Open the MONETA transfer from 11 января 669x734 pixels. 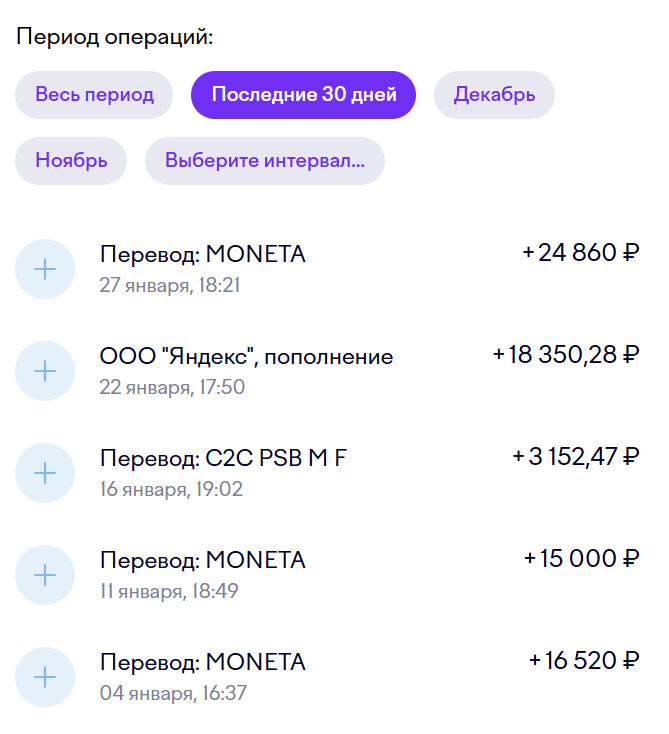(203, 561)
